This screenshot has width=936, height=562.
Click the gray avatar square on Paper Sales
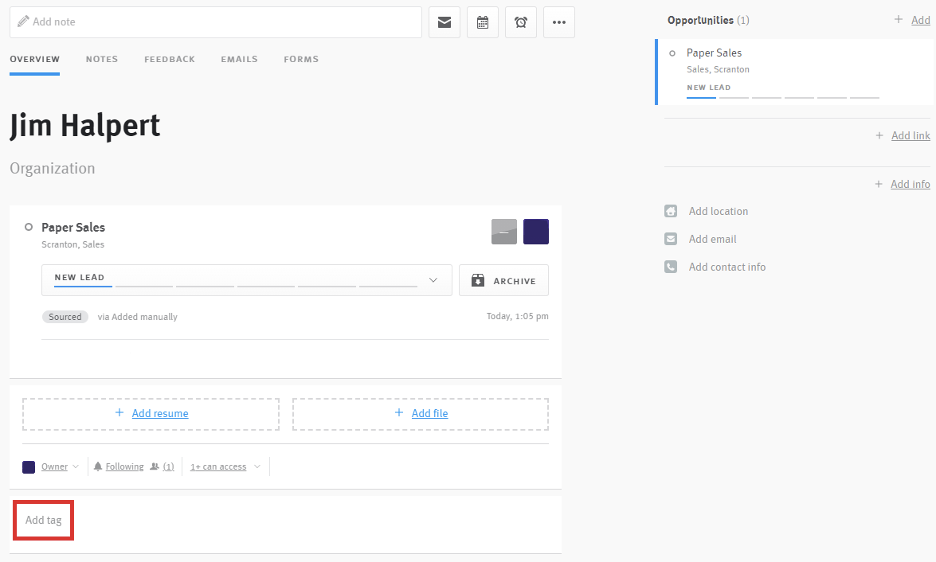pos(504,232)
